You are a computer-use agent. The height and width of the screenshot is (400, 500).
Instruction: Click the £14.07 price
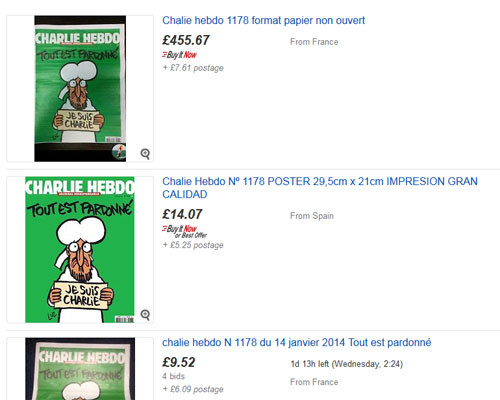[x=182, y=214]
